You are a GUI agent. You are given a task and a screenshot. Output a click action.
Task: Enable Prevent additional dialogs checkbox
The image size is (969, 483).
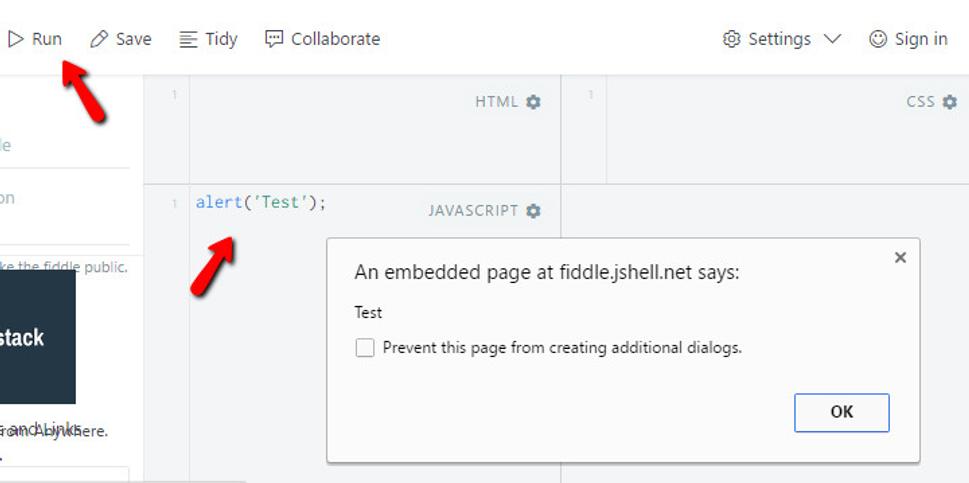pos(365,348)
